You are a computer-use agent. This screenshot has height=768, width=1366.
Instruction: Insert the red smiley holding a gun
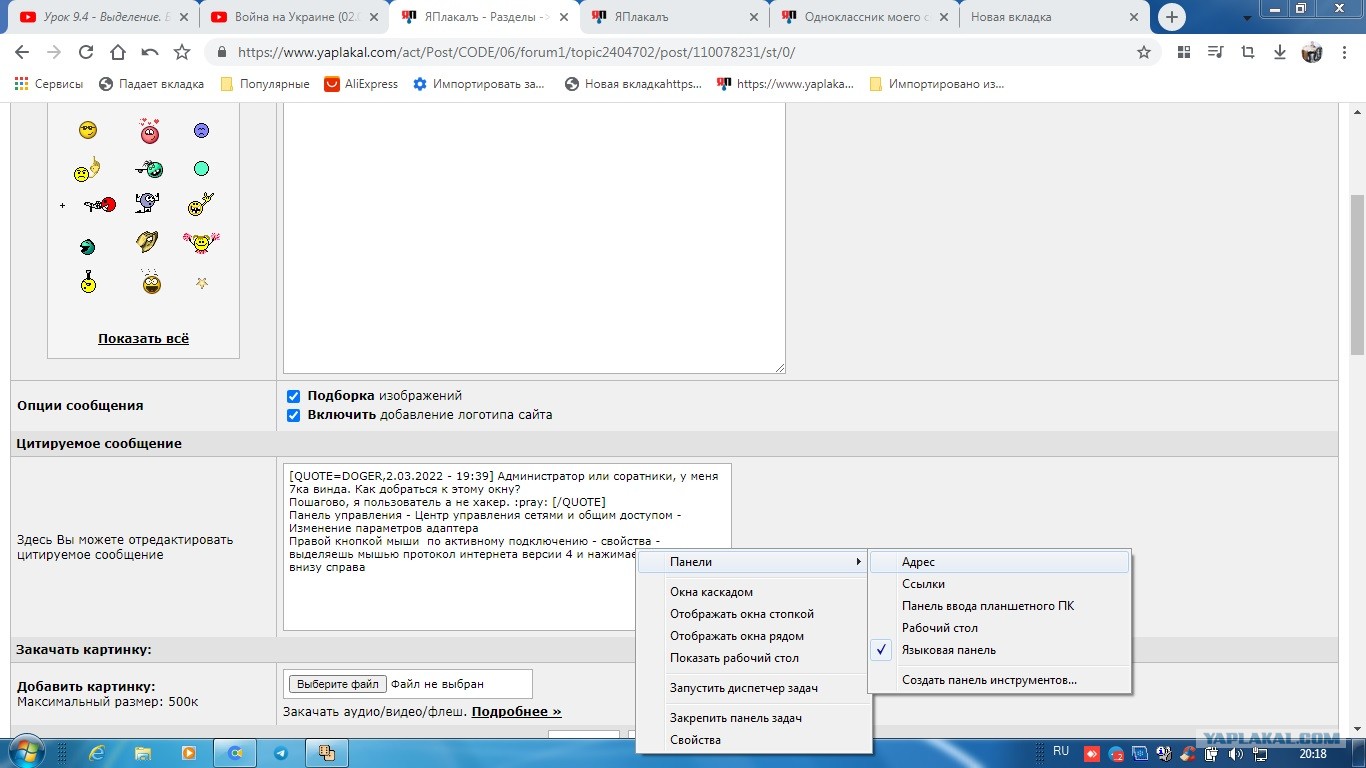tap(100, 205)
